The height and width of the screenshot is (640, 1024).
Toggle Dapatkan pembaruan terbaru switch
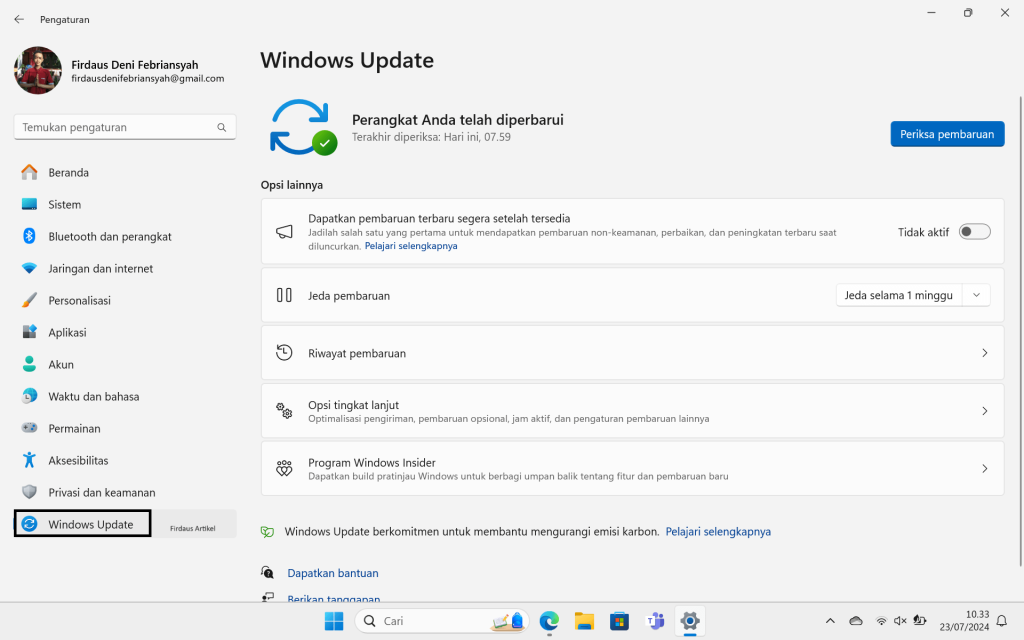(974, 232)
